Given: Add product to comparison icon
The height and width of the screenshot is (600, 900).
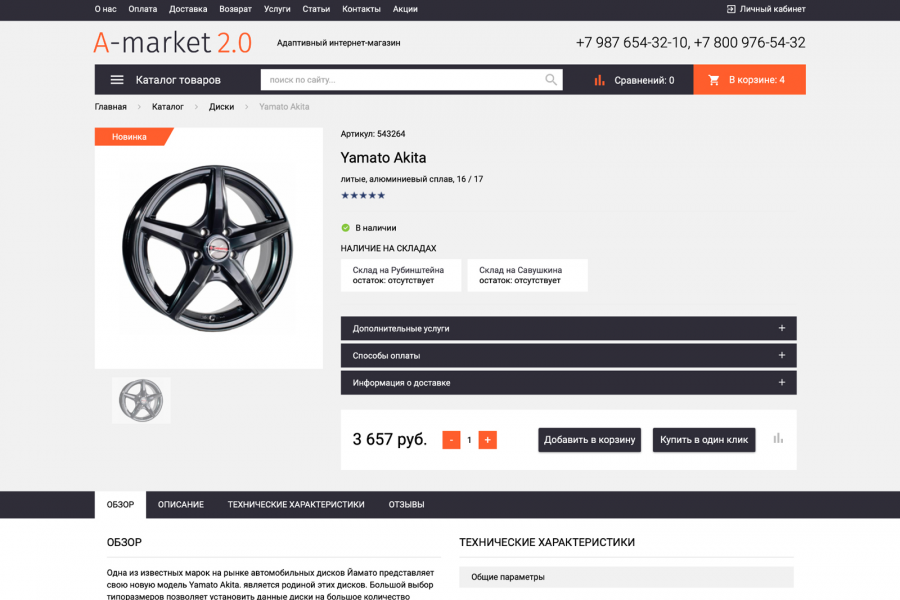Looking at the screenshot, I should (x=778, y=439).
